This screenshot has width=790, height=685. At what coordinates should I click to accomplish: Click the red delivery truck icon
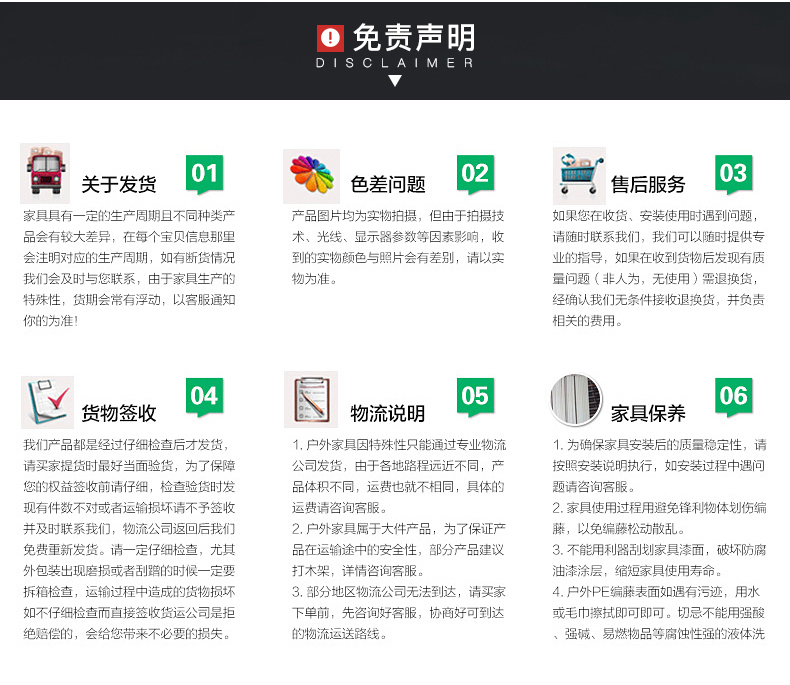tap(45, 173)
